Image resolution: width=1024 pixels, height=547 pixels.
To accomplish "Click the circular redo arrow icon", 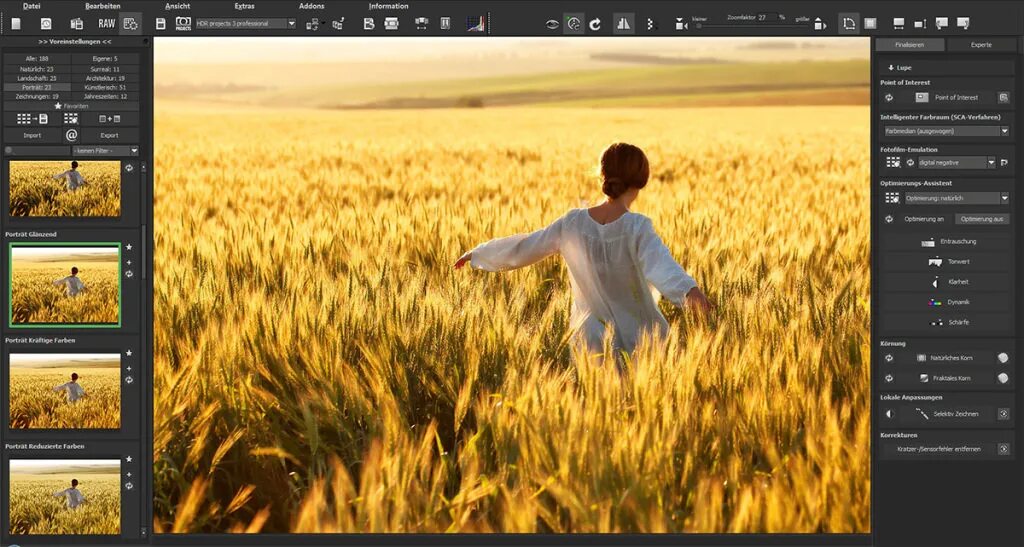I will (x=595, y=24).
